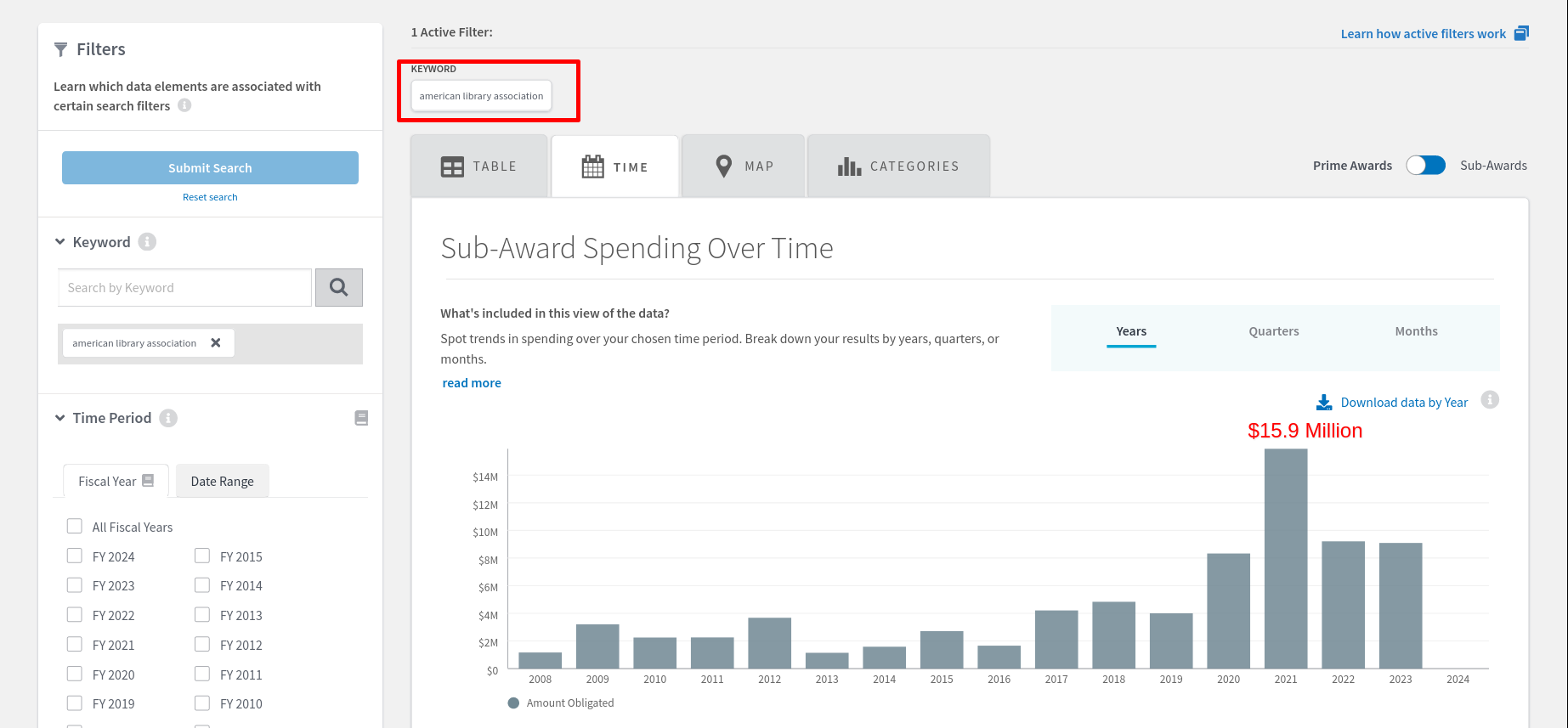
Task: Check the FY 2012 checkbox
Action: (202, 645)
